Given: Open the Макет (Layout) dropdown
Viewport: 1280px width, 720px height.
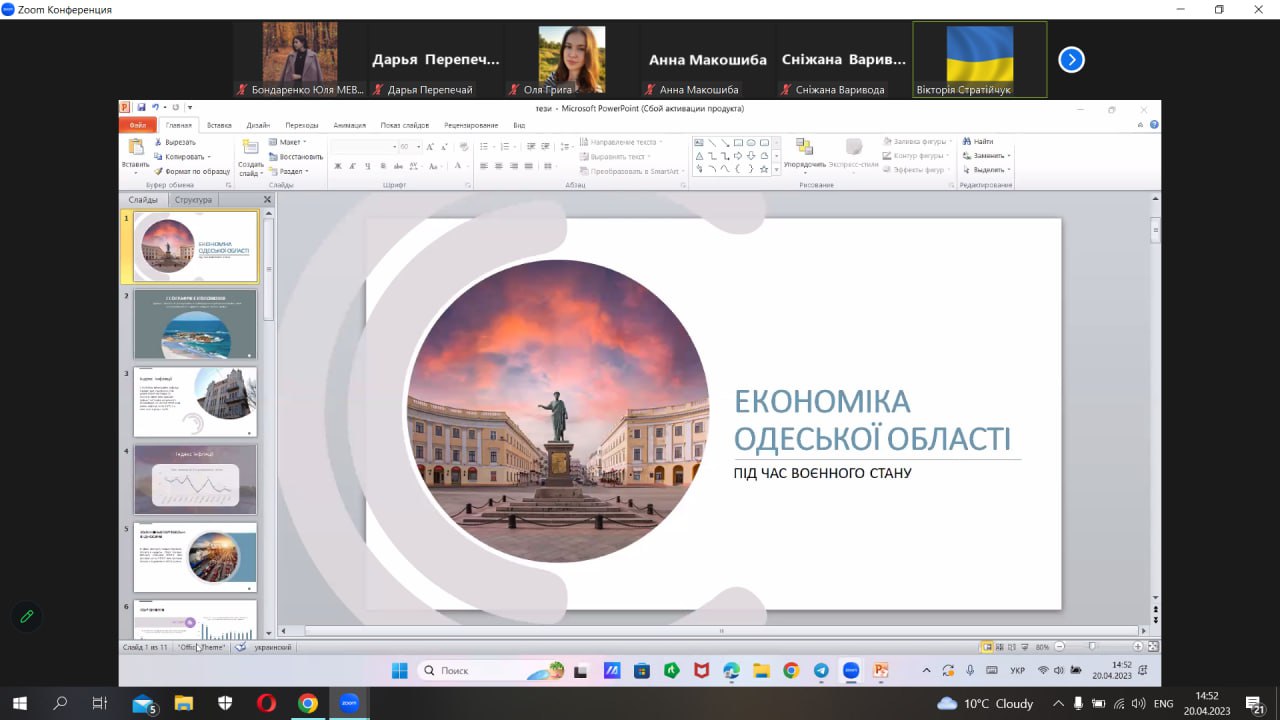Looking at the screenshot, I should point(289,142).
